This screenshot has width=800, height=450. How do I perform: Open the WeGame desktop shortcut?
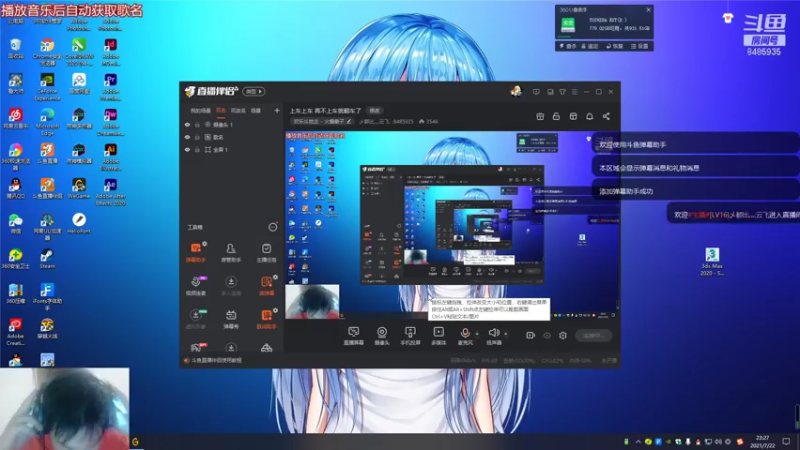point(79,188)
